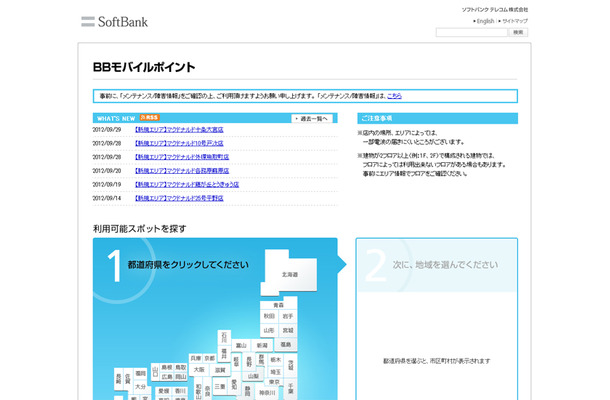
Task: Pick the 宮城 map tile
Action: (288, 330)
